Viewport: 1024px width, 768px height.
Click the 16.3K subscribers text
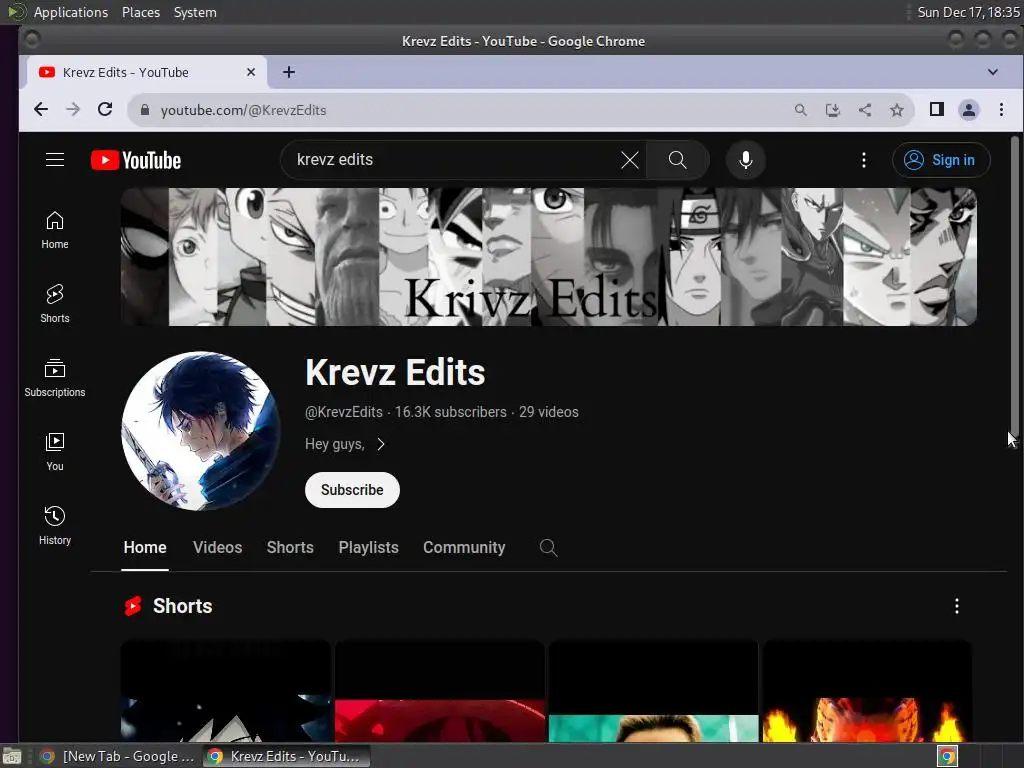pyautogui.click(x=451, y=412)
